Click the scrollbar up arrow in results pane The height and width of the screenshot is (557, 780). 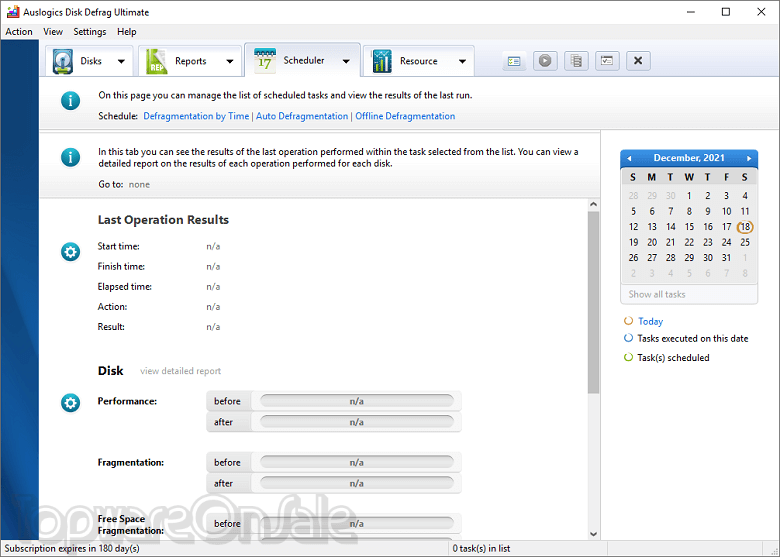[593, 204]
